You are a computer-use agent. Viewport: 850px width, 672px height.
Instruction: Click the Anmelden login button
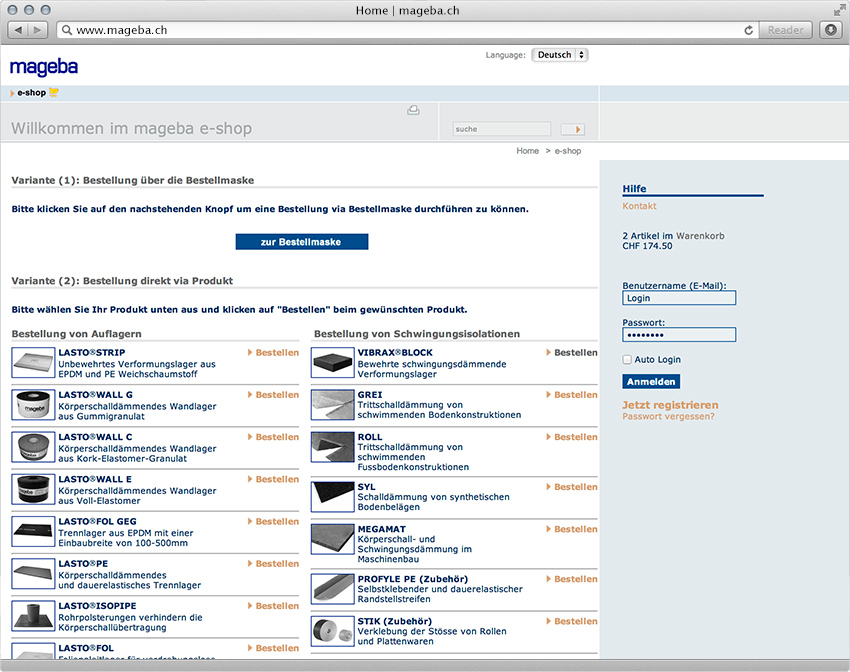(651, 382)
